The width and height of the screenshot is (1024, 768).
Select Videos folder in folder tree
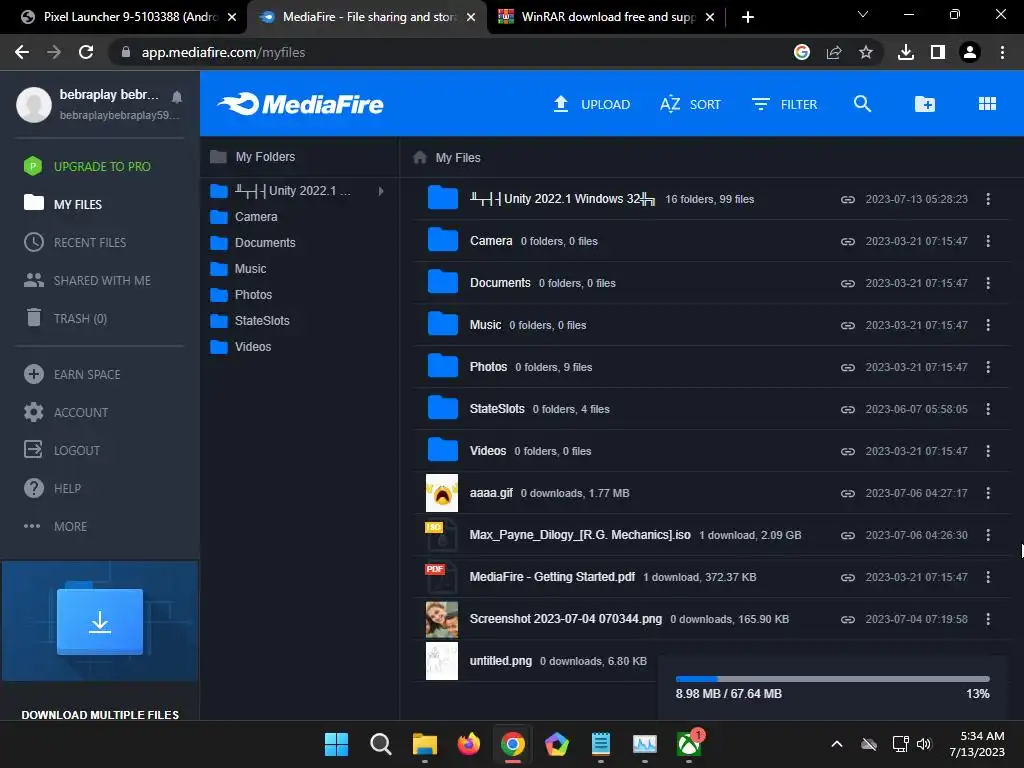pos(240,347)
